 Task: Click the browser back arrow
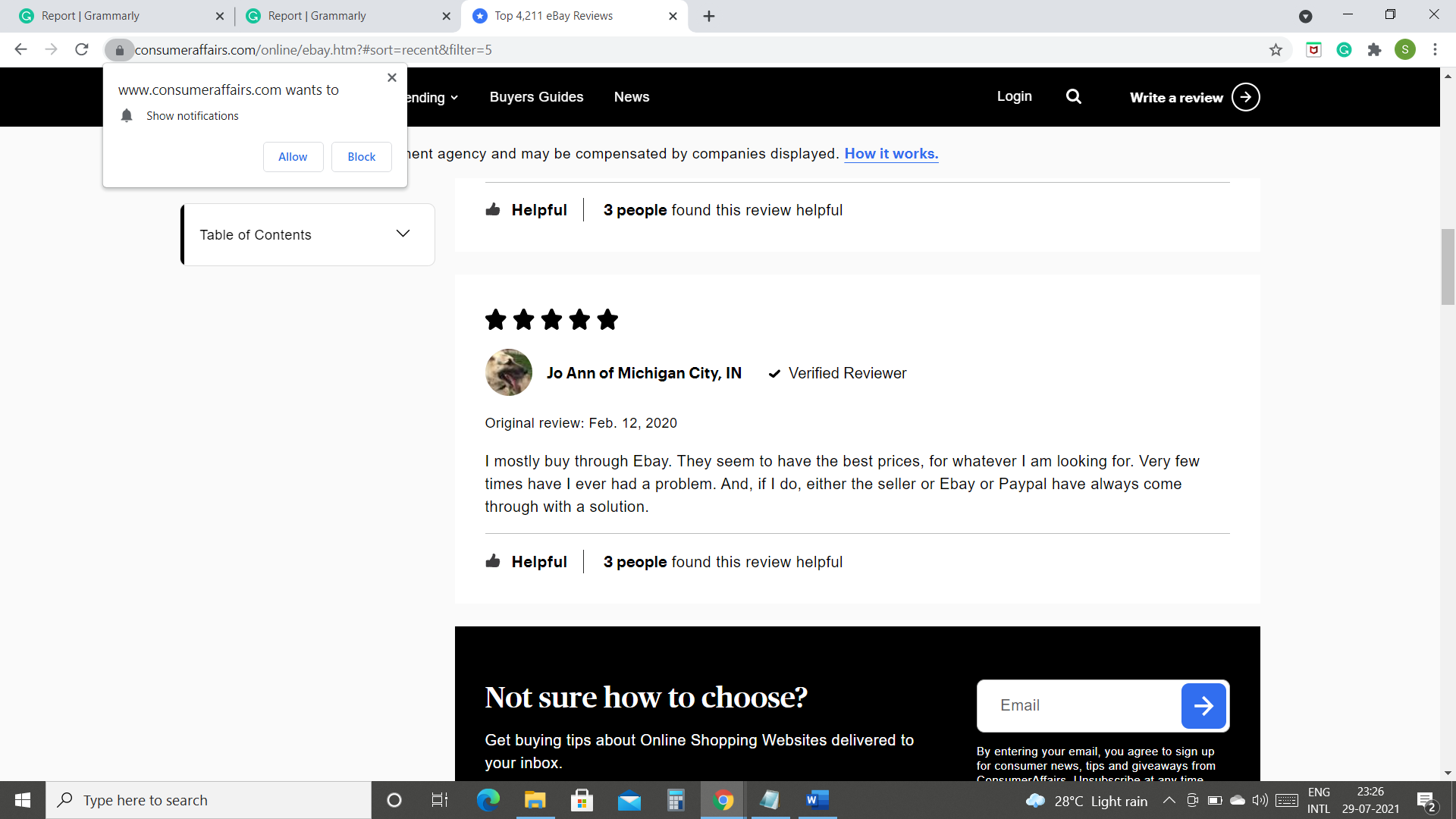(20, 49)
